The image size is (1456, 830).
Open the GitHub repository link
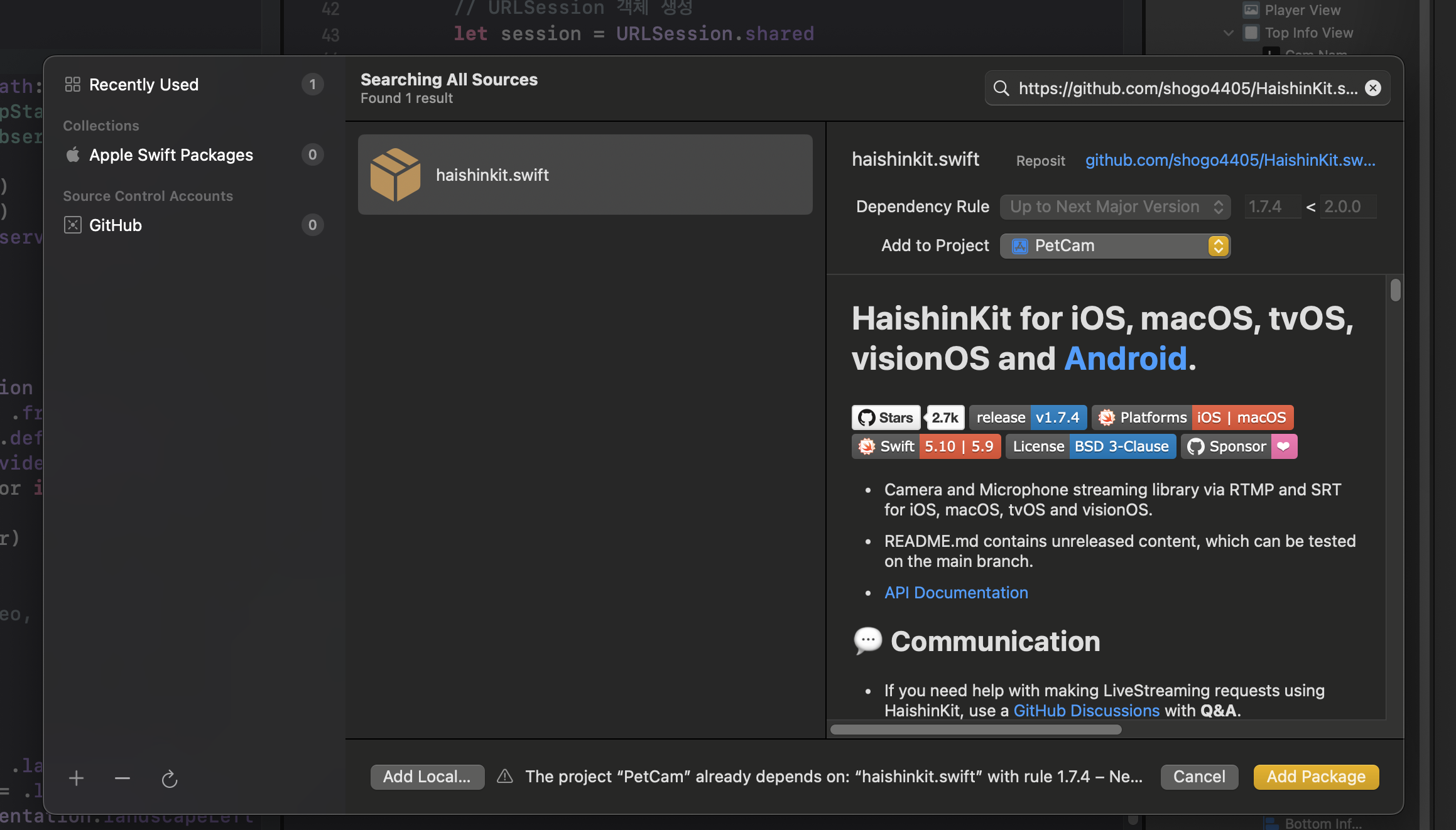(1230, 159)
